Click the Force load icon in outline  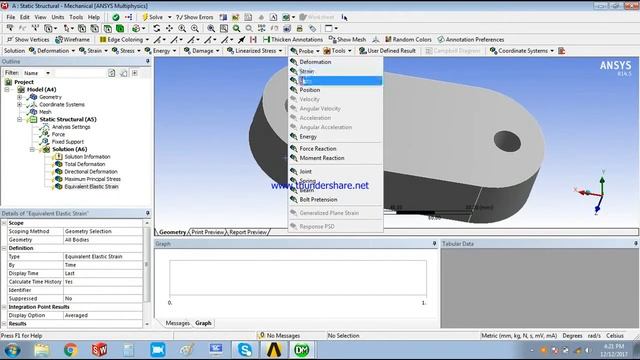click(x=46, y=134)
